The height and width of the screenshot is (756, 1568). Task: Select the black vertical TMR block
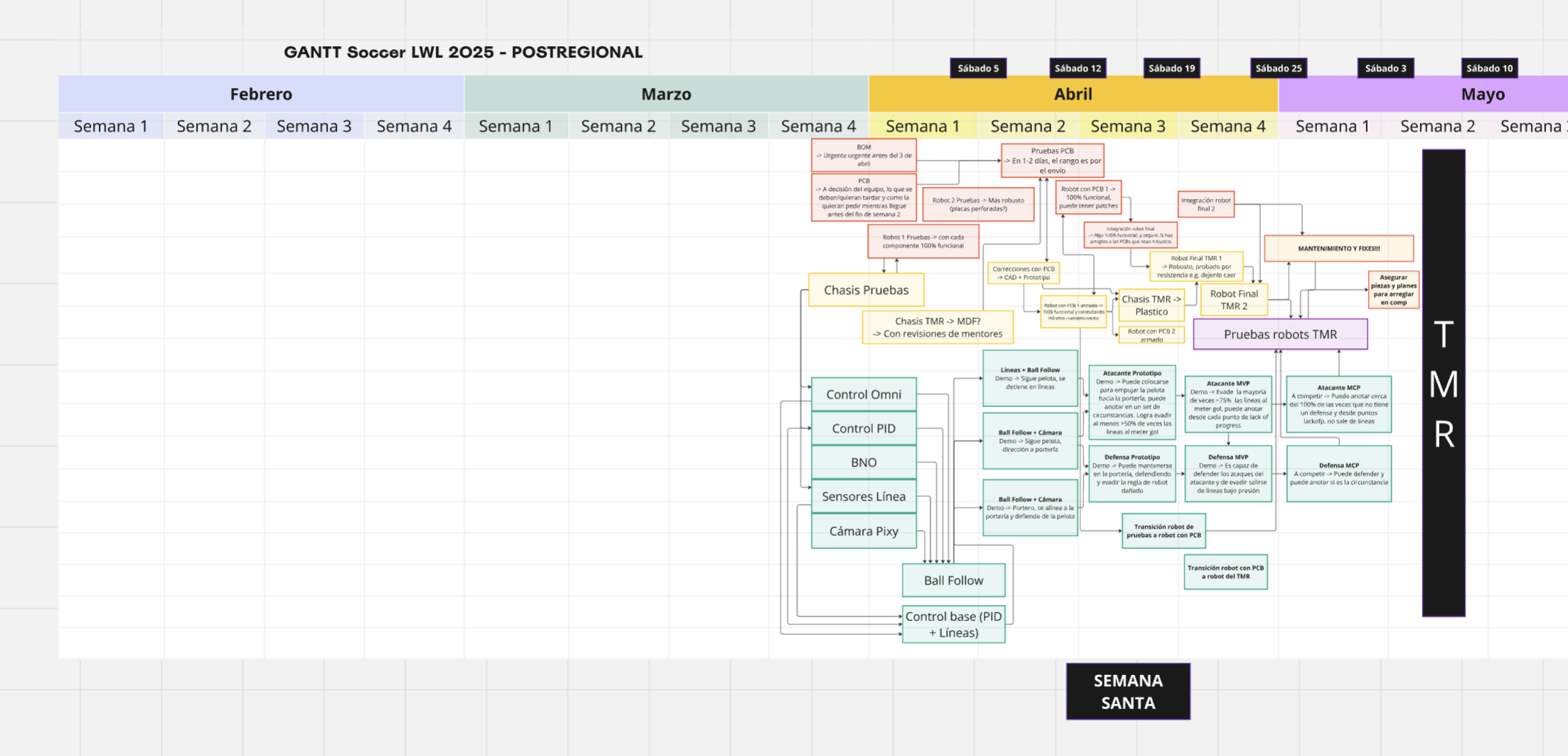[x=1444, y=383]
